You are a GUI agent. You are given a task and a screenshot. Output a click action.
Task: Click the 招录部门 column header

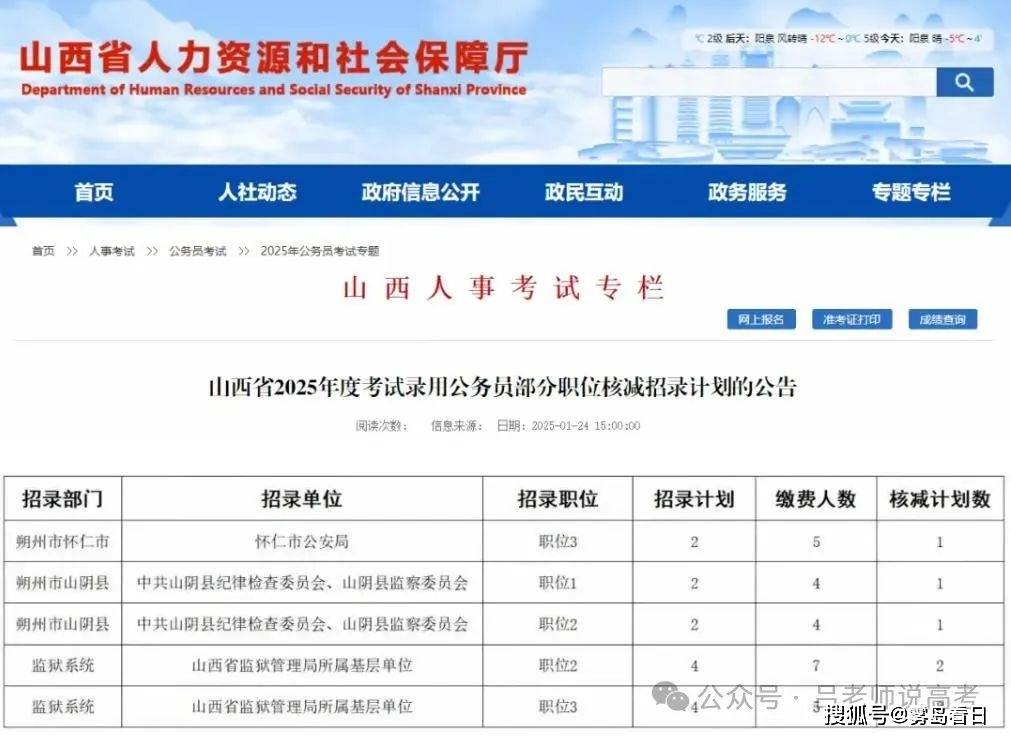pyautogui.click(x=63, y=498)
